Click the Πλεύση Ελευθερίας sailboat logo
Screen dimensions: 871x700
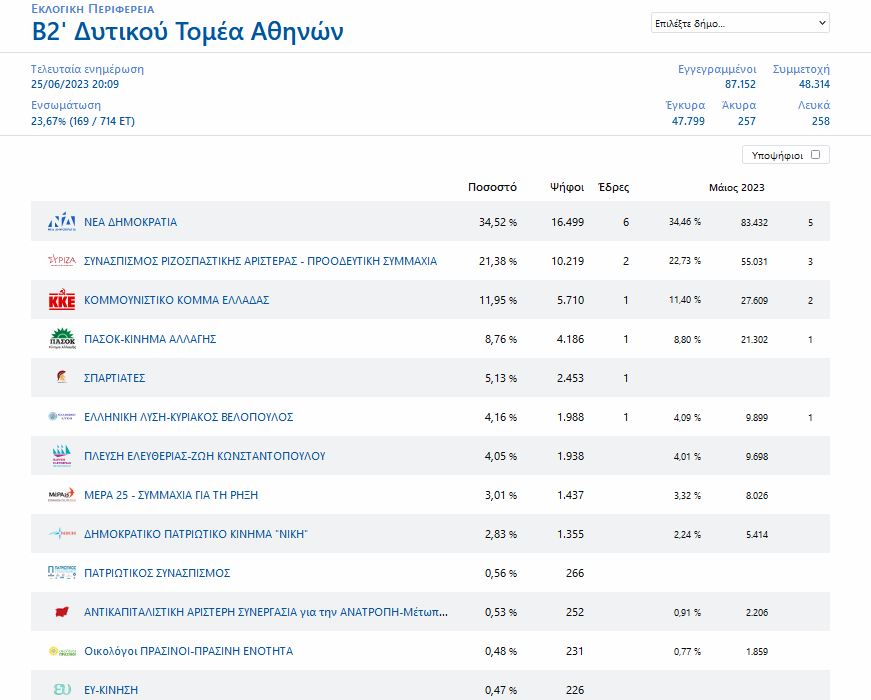point(62,456)
